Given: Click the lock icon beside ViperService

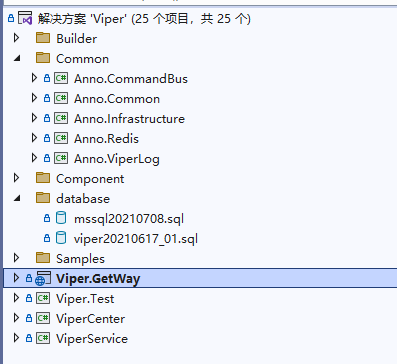Looking at the screenshot, I should pyautogui.click(x=29, y=338).
